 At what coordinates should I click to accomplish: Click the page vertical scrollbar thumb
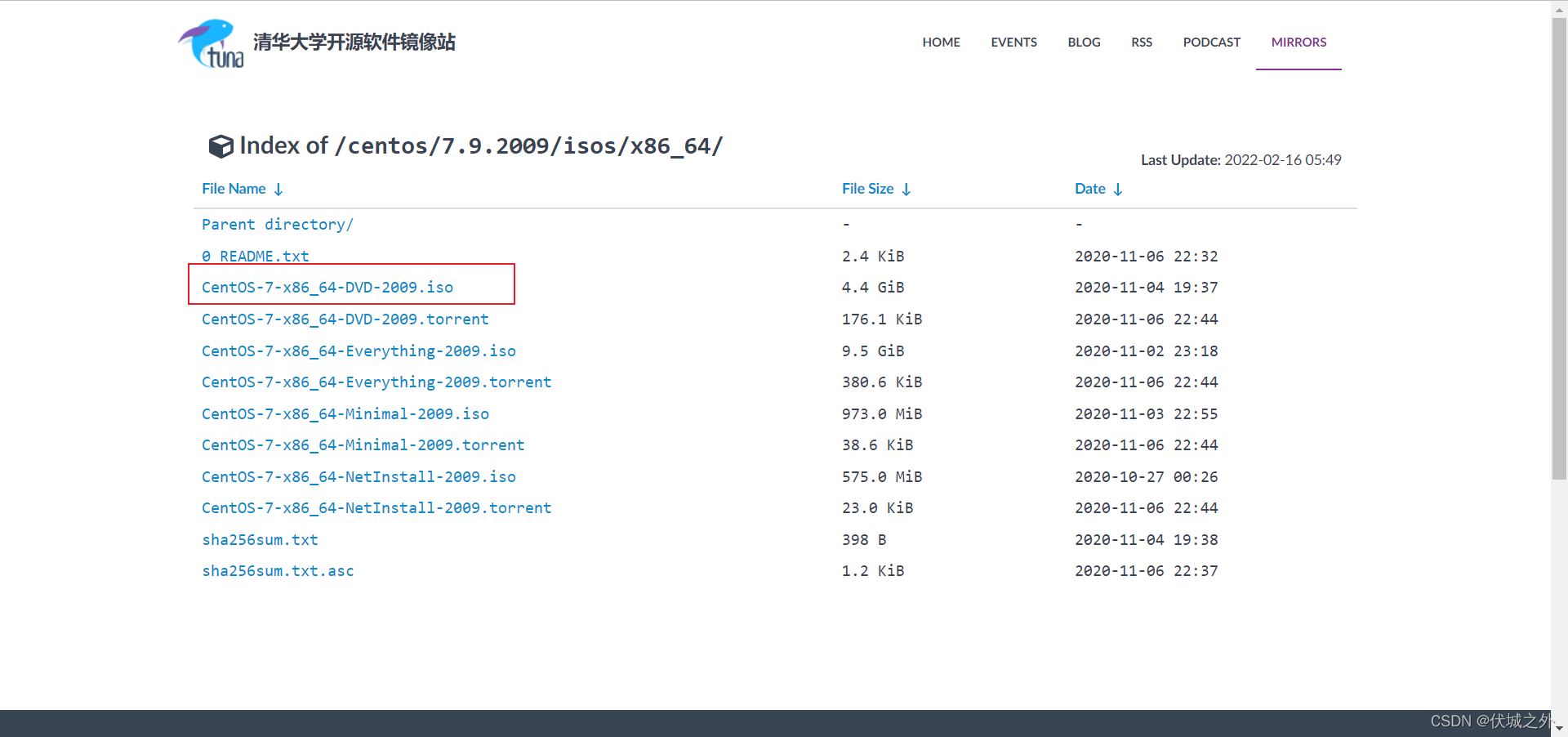point(1559,248)
